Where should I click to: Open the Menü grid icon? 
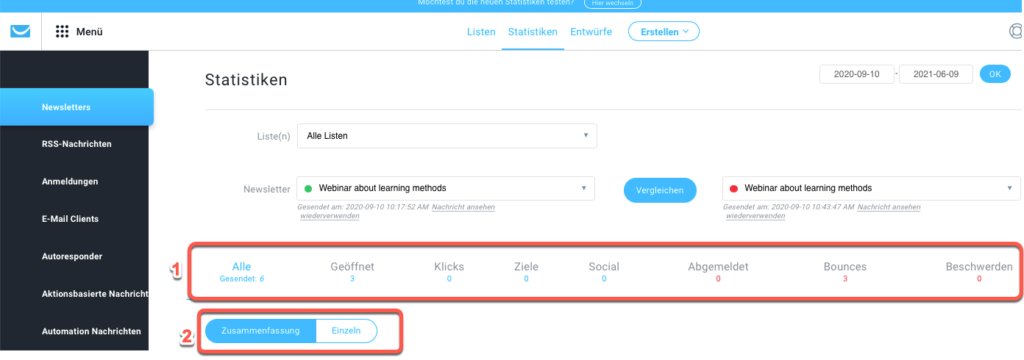click(62, 31)
